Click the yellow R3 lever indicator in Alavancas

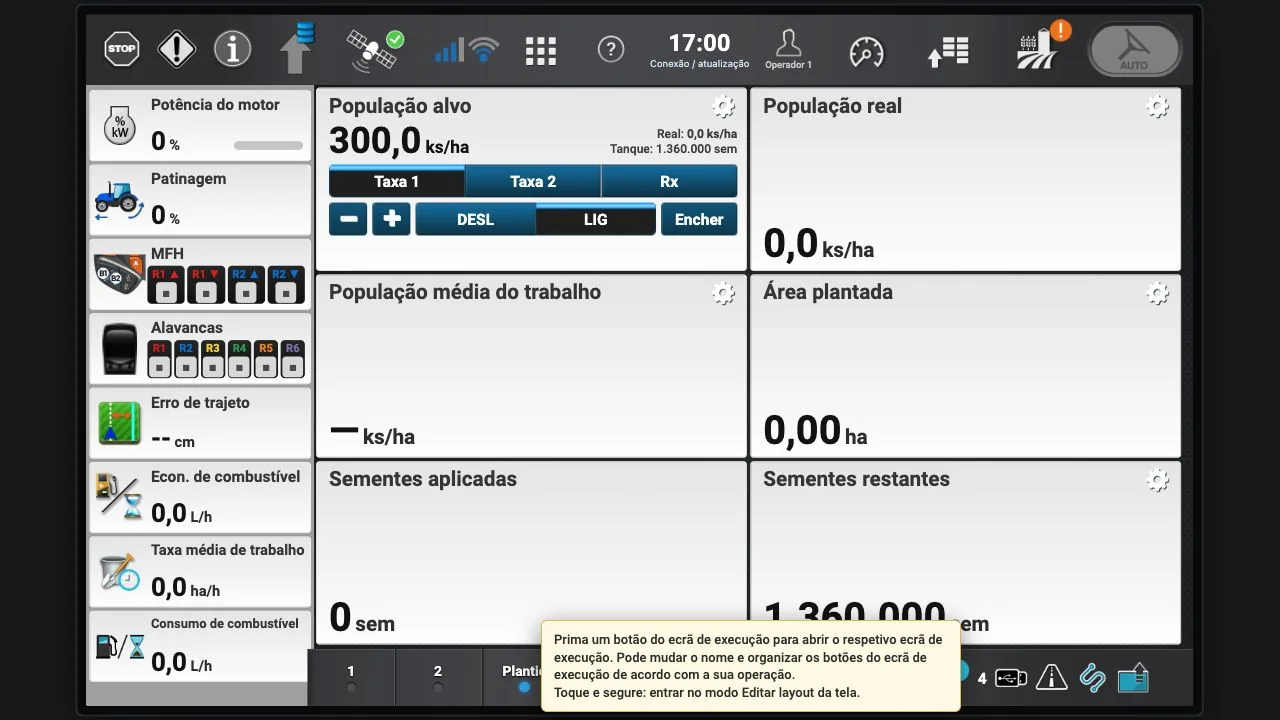click(x=212, y=359)
